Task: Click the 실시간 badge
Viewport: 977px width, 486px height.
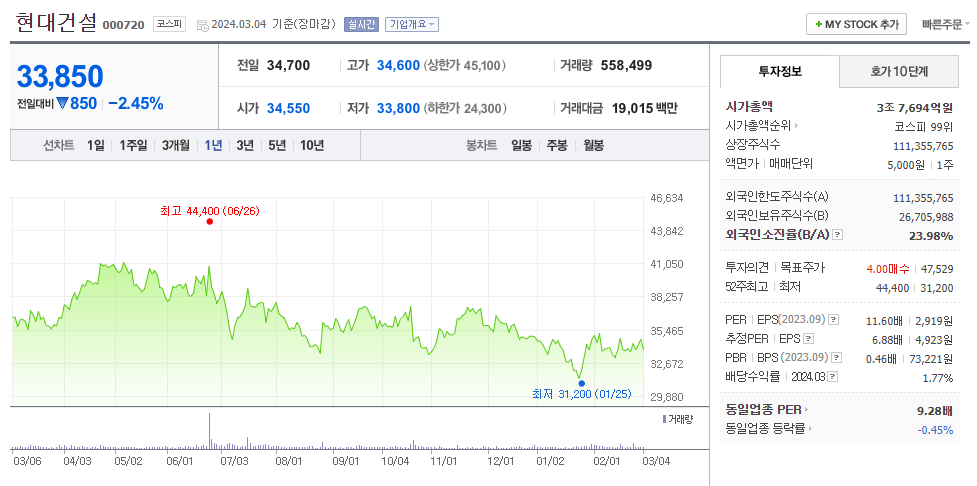Action: click(x=362, y=24)
